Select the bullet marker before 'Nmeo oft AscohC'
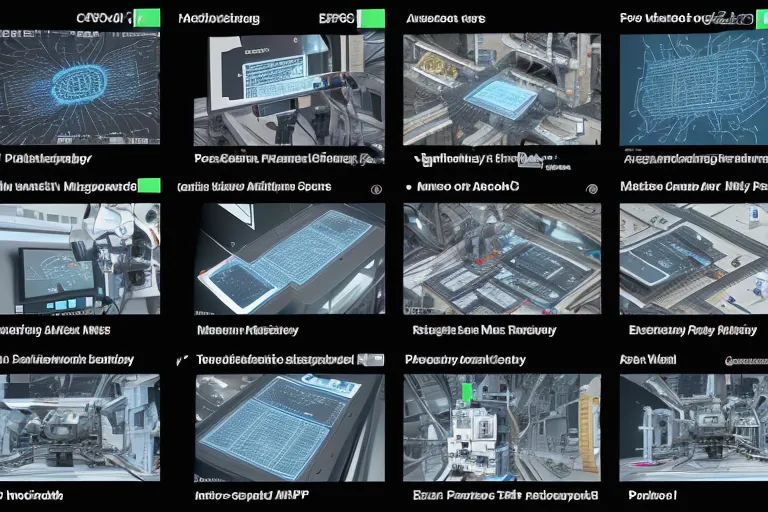The image size is (768, 512). (409, 187)
